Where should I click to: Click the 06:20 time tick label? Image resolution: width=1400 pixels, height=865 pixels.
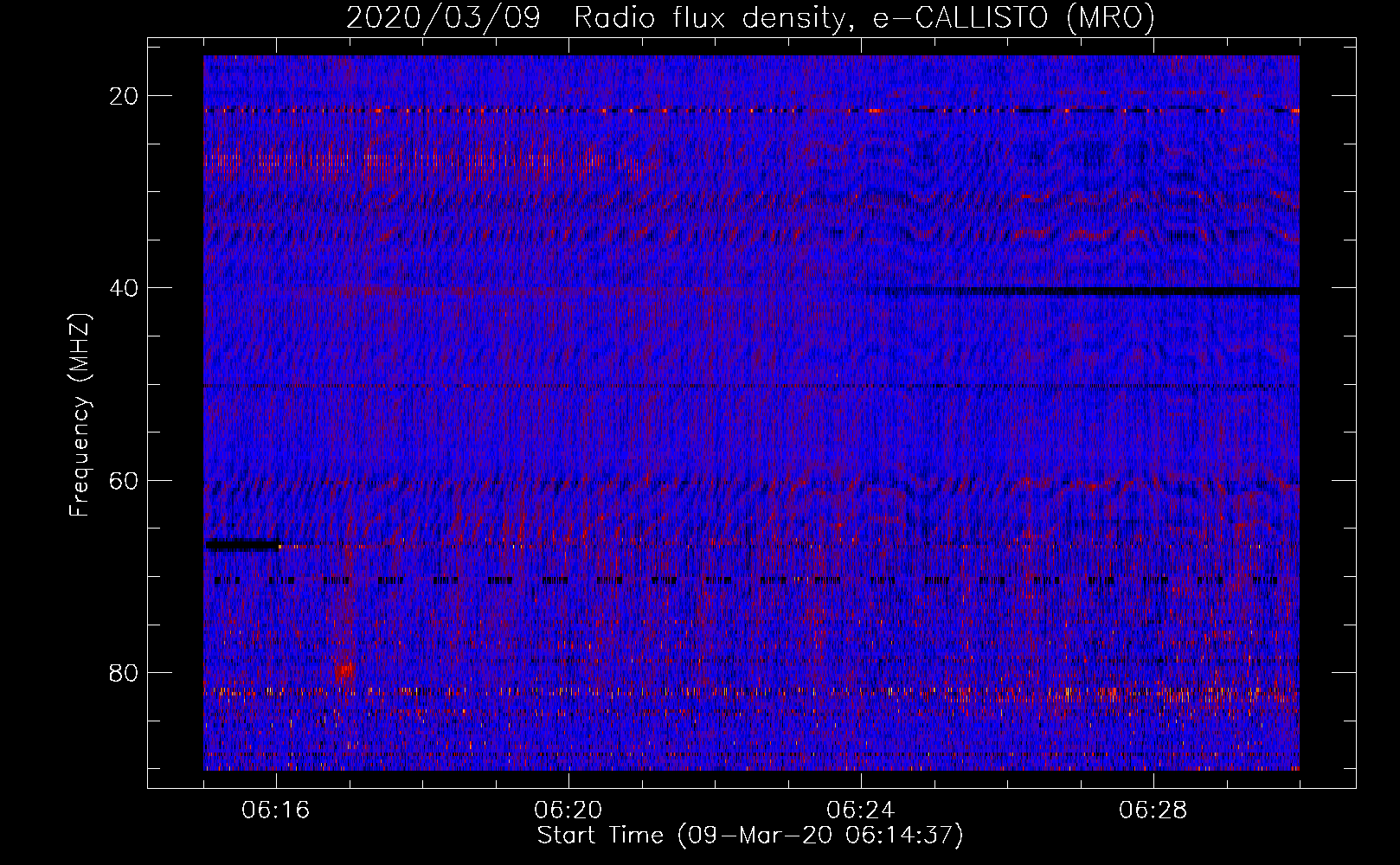[568, 811]
